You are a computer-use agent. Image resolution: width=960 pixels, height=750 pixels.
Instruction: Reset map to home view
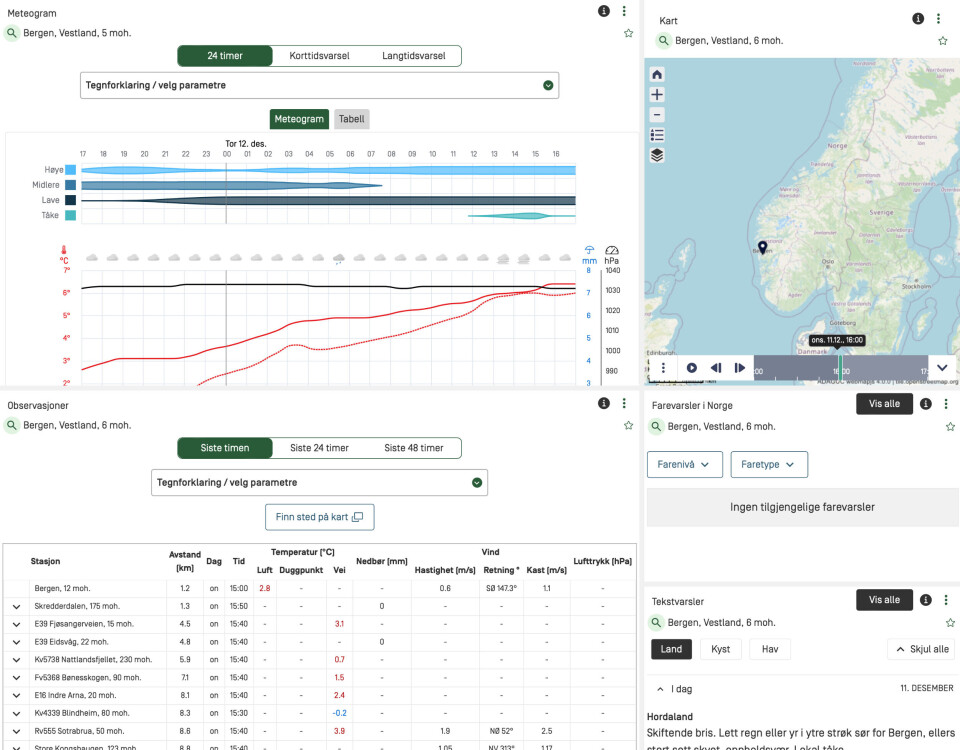[657, 74]
